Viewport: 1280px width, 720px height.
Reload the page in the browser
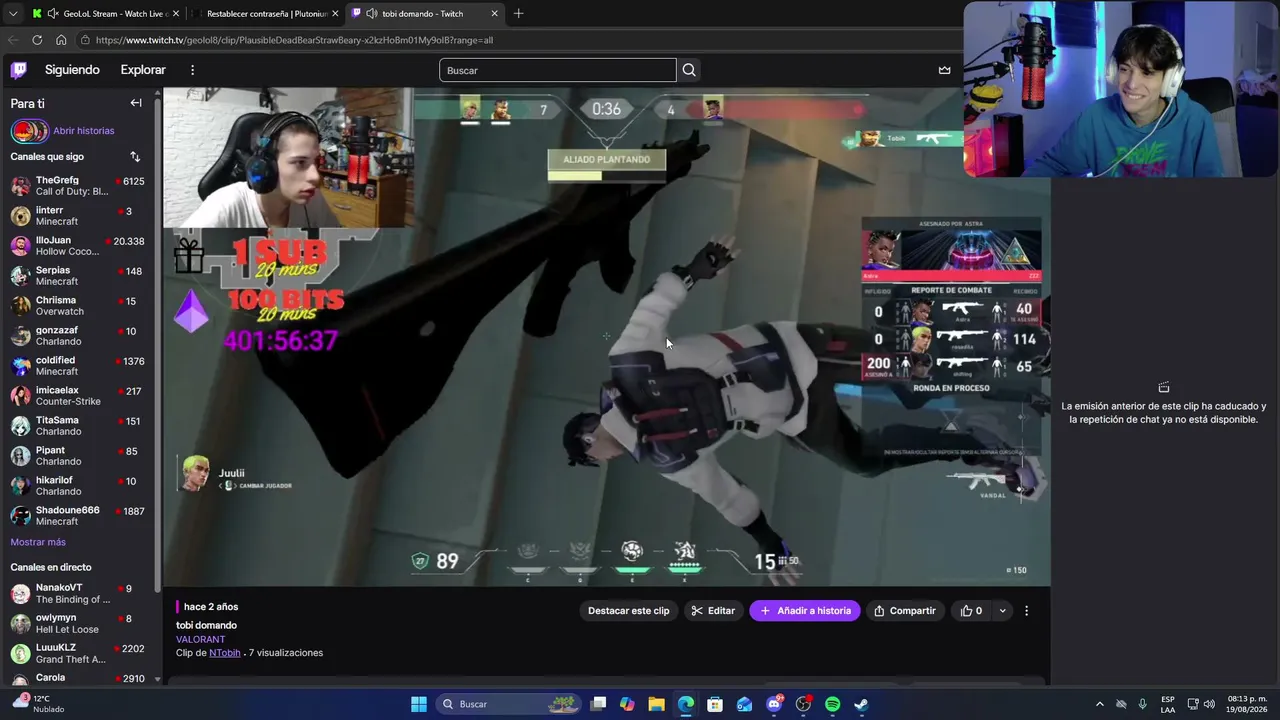pyautogui.click(x=37, y=40)
